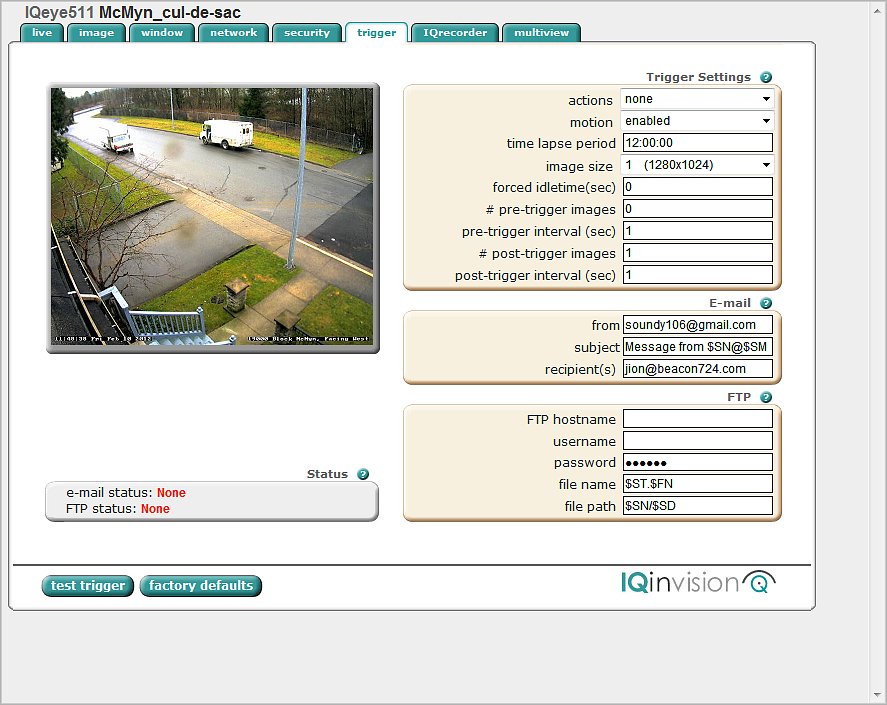
Task: Focus the pre-trigger interval field
Action: (697, 231)
